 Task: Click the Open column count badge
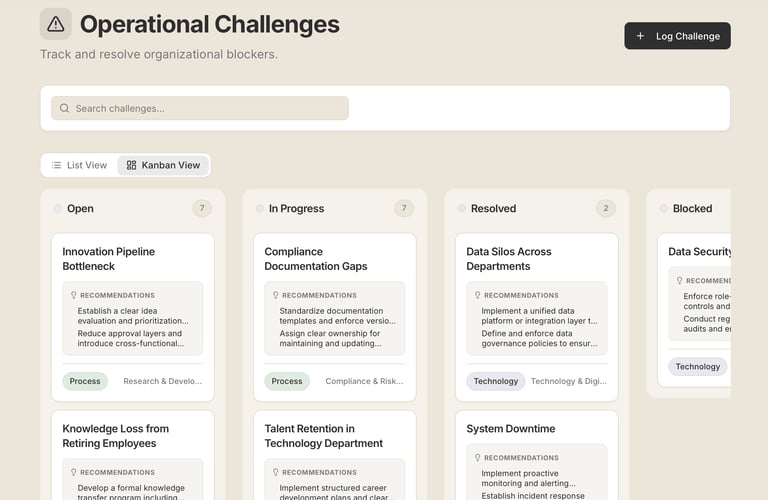click(202, 208)
